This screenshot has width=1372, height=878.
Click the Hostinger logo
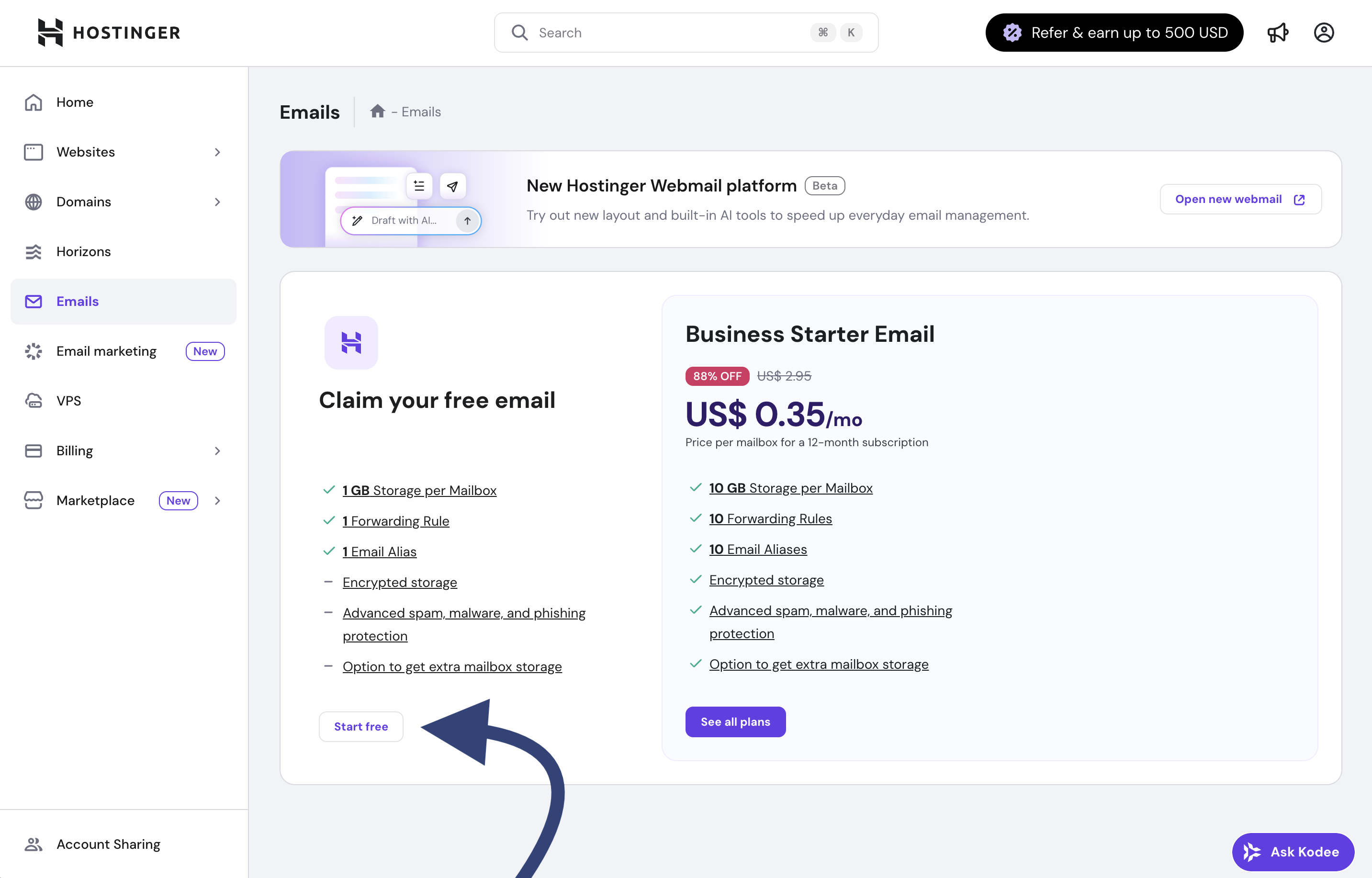(109, 33)
